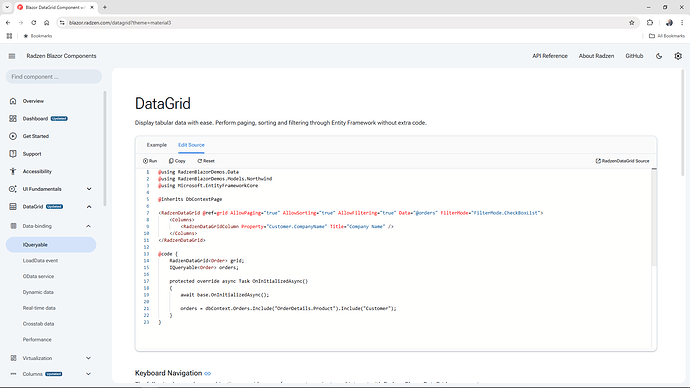Collapse the Data-binding submenu
Viewport: 690px width, 388px height.
(x=88, y=226)
